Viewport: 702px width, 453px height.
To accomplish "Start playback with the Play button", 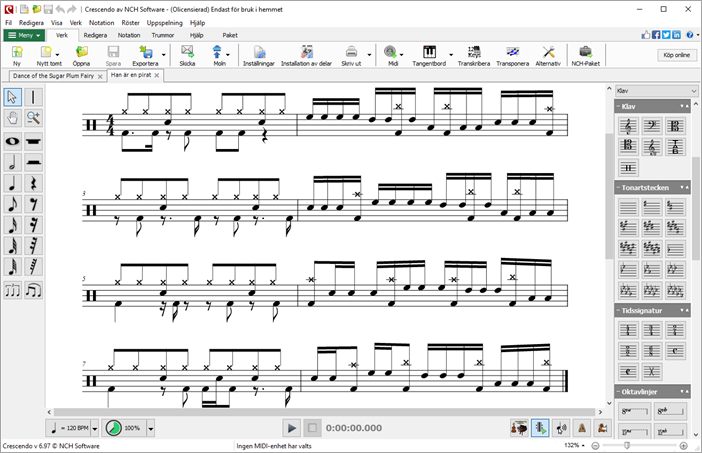I will (291, 428).
